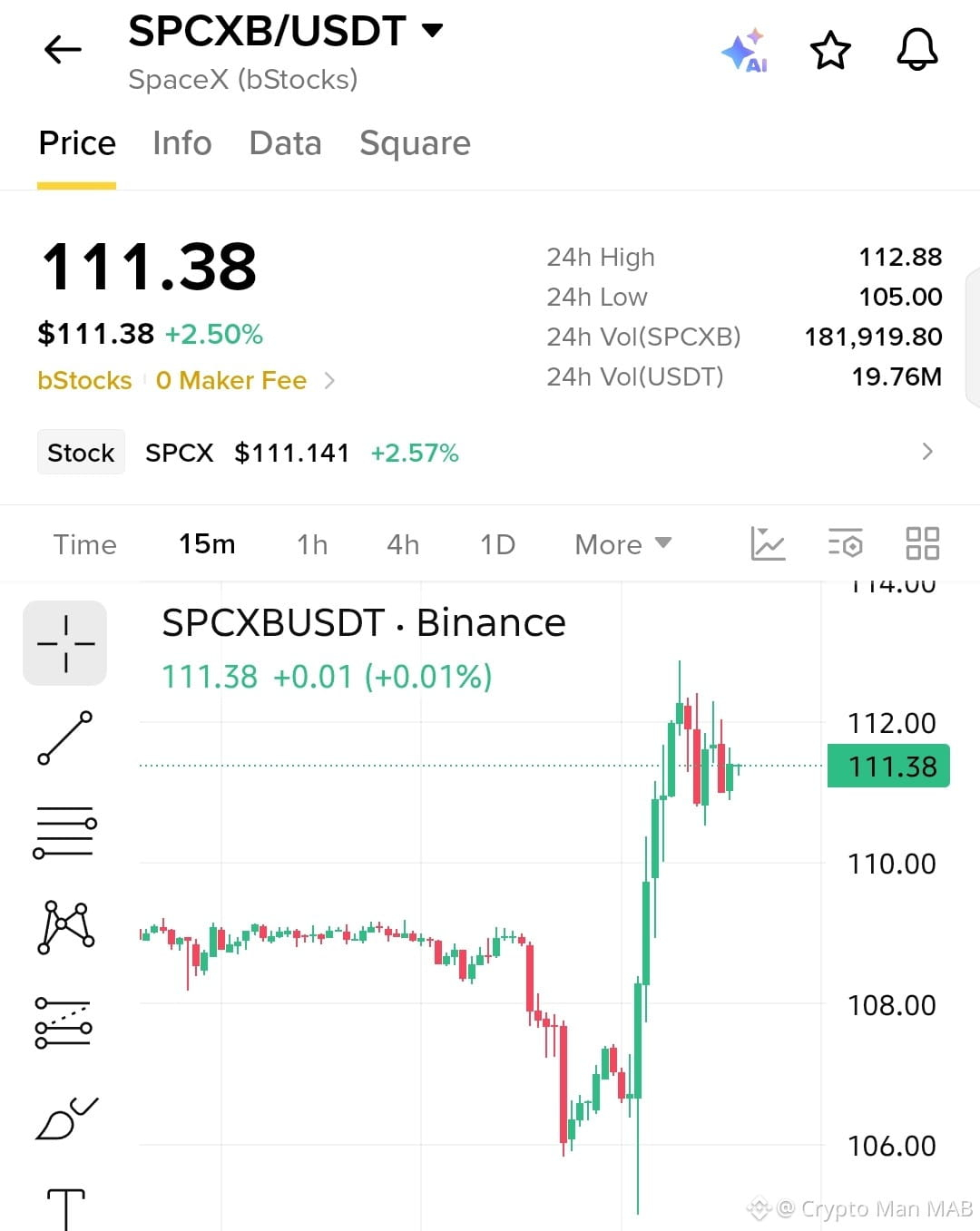Click the SPCXBUSDT · Binance chart title
The height and width of the screenshot is (1231, 980).
pyautogui.click(x=364, y=623)
